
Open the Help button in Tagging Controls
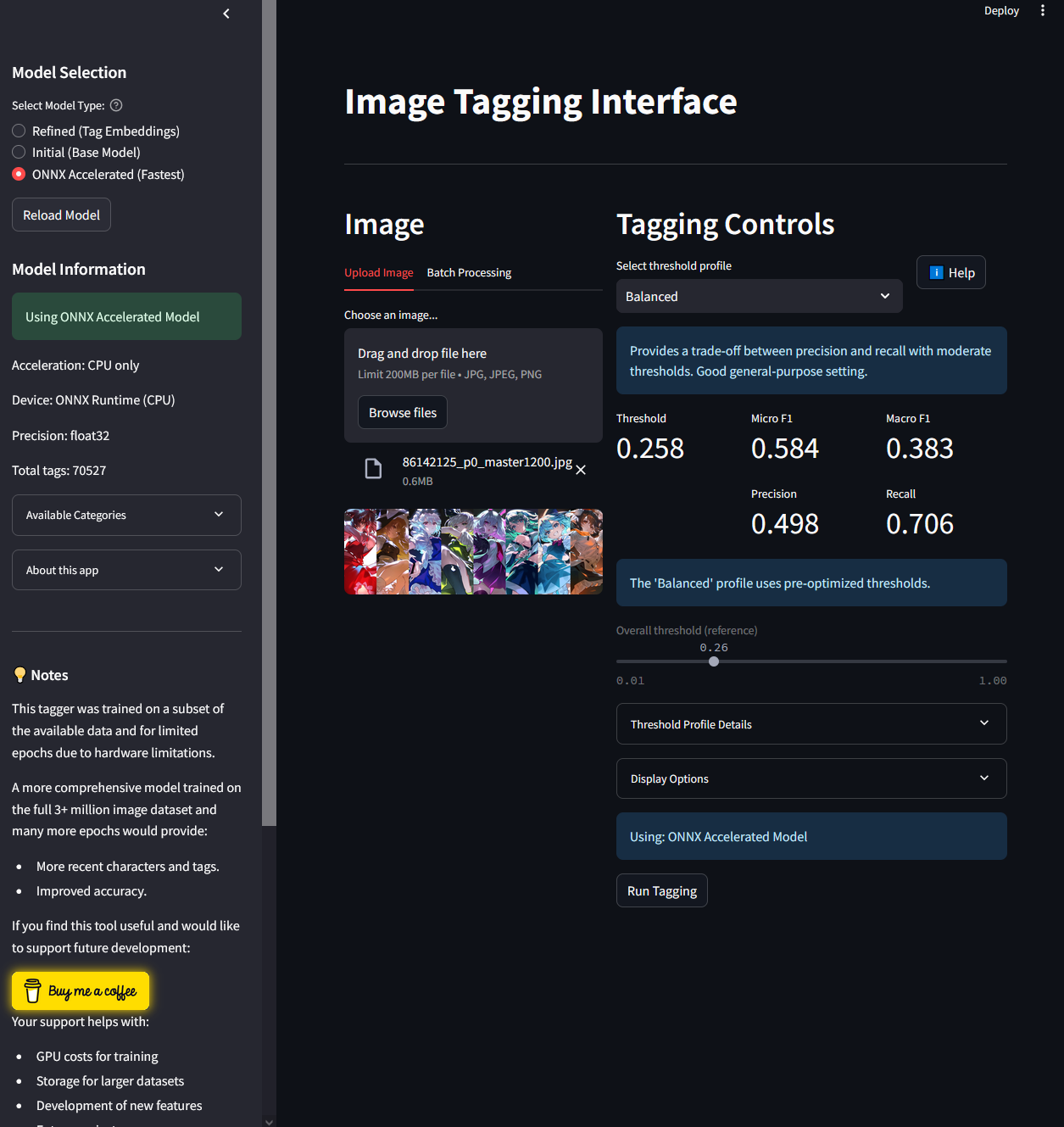point(951,272)
